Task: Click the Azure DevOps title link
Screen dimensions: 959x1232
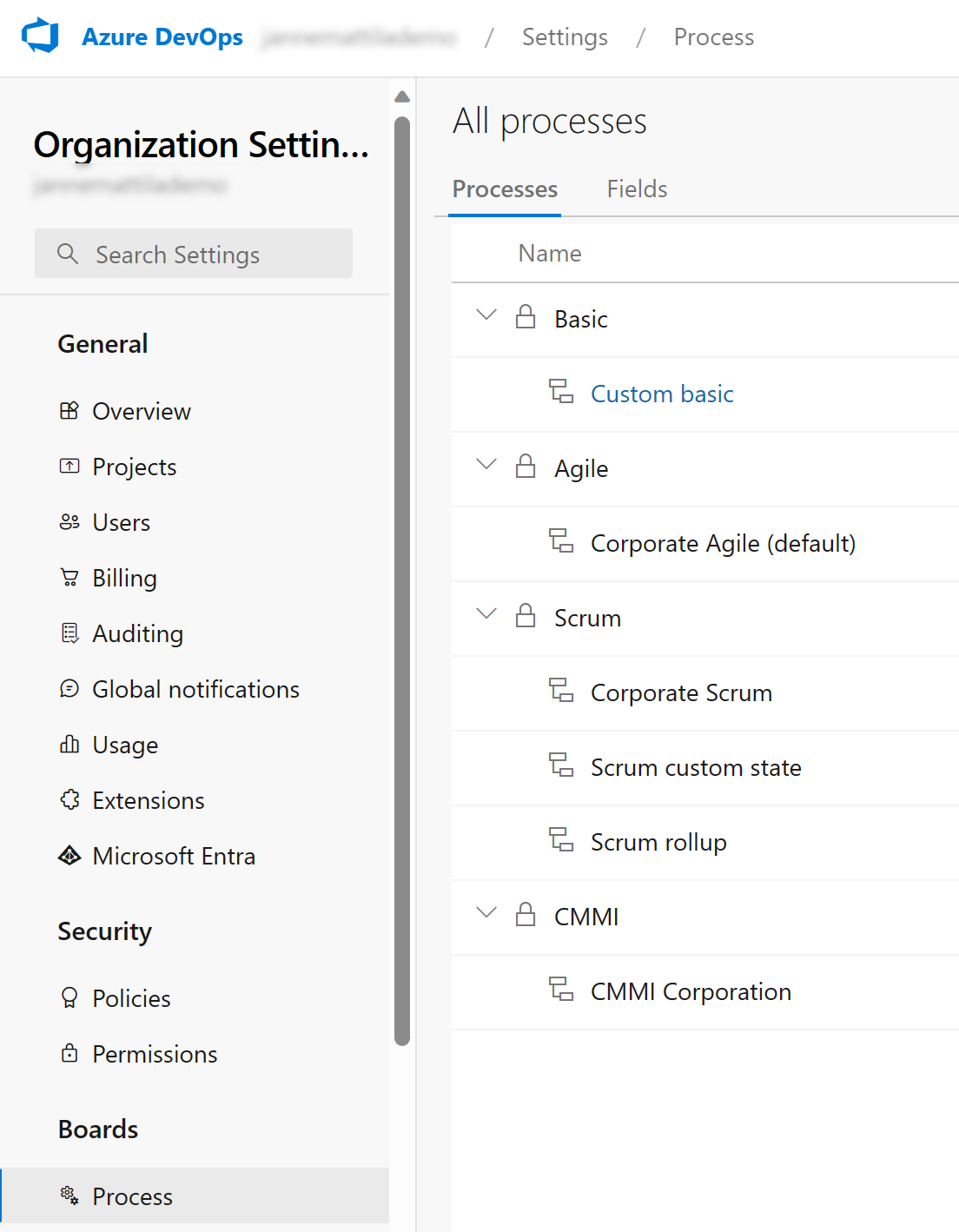Action: pos(162,37)
